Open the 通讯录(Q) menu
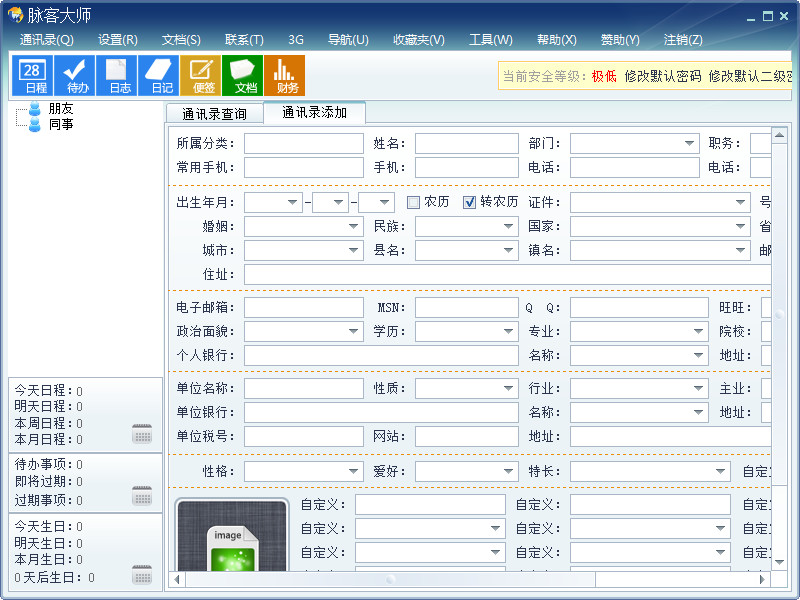This screenshot has width=800, height=600. (x=46, y=40)
